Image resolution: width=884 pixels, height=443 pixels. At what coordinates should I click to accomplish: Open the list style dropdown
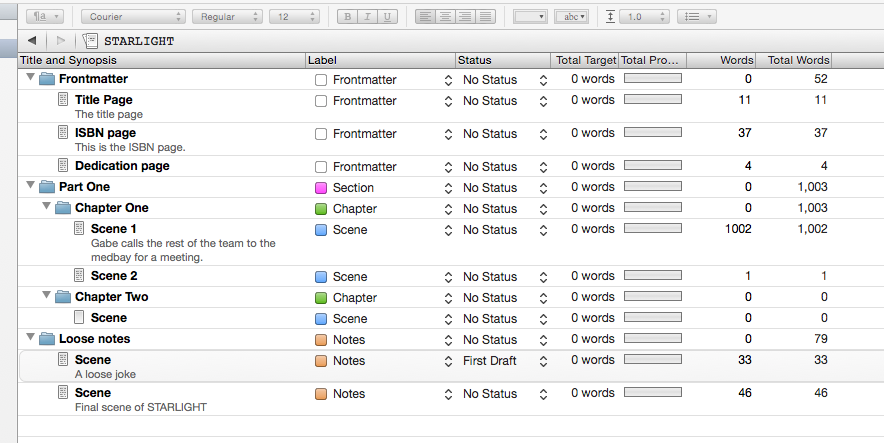[x=695, y=17]
